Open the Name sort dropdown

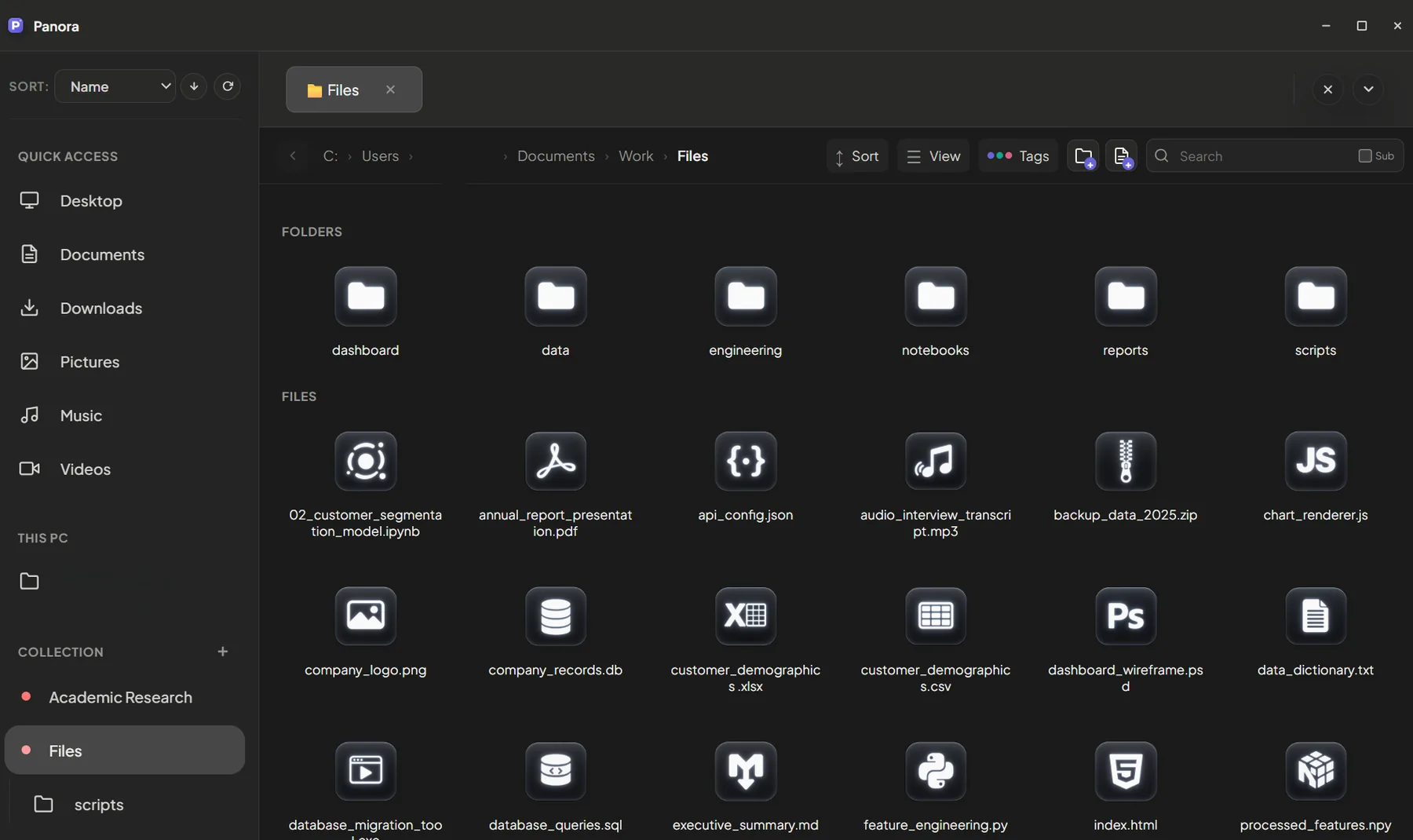point(115,86)
